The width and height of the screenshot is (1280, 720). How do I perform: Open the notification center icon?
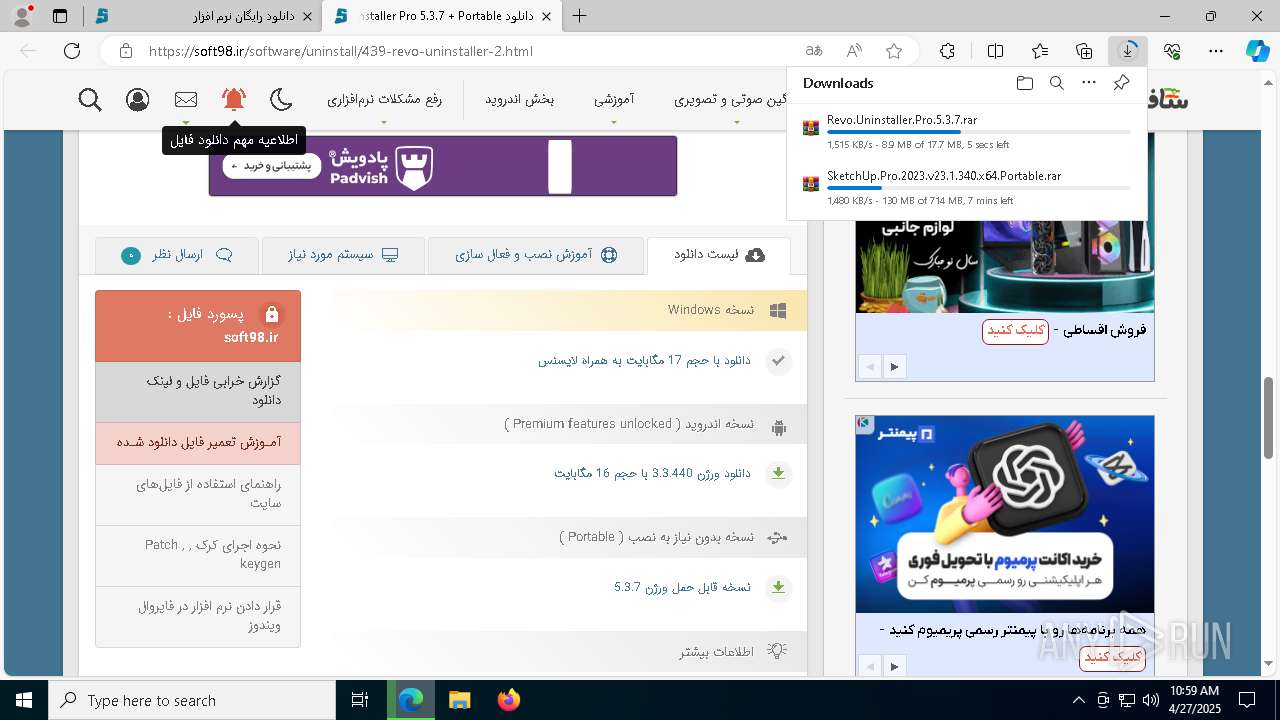tap(1247, 700)
